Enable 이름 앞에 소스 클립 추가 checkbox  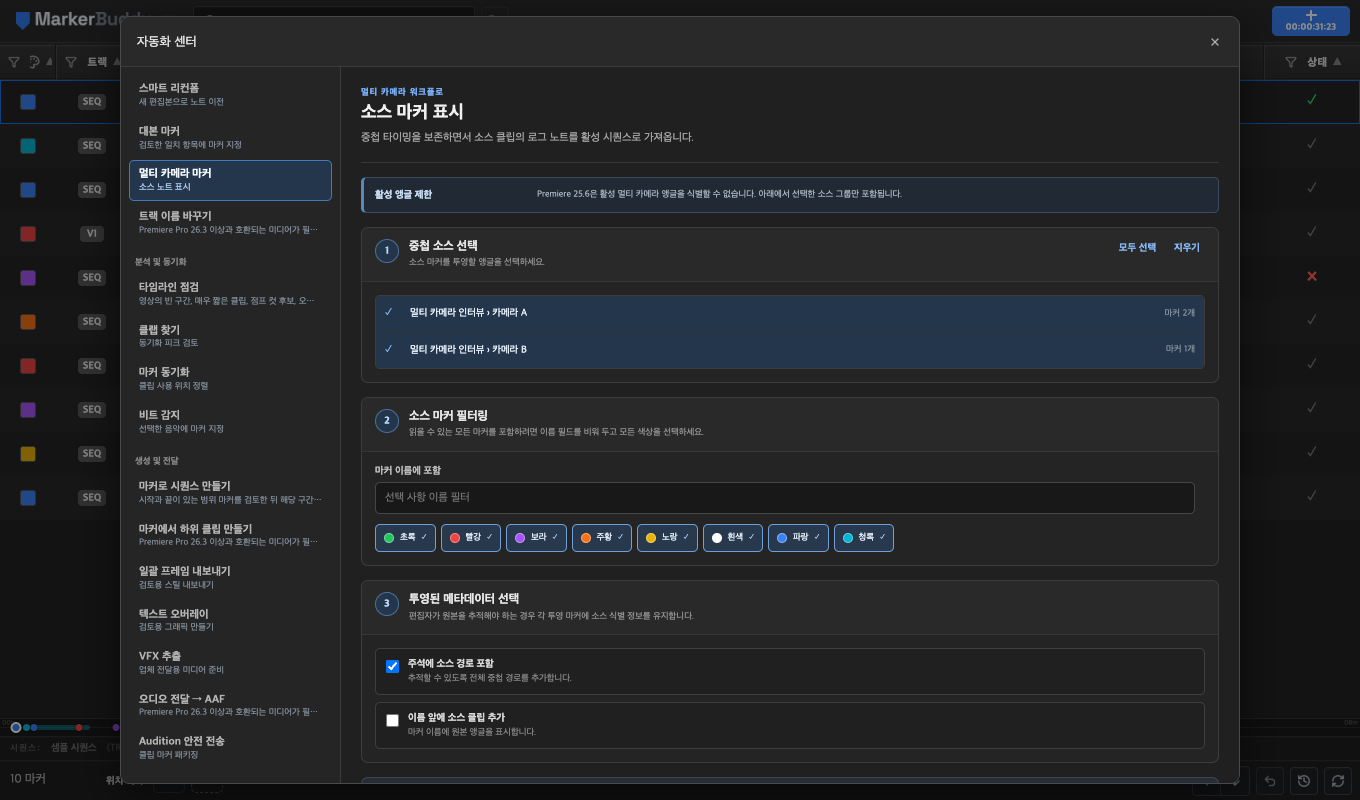click(x=392, y=720)
